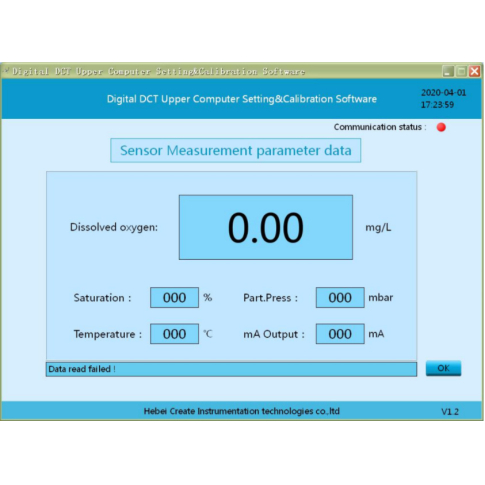
Task: Click the mbar unit label
Action: coord(380,297)
